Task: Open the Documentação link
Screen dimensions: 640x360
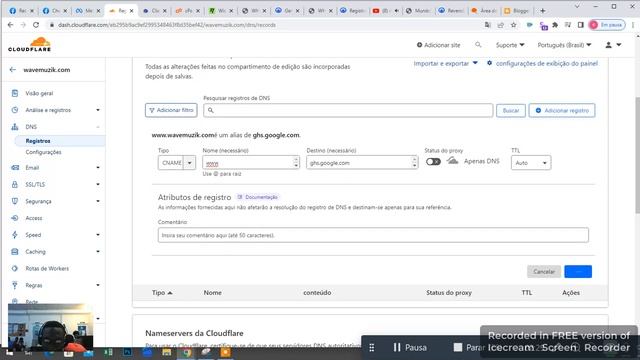Action: click(x=258, y=197)
